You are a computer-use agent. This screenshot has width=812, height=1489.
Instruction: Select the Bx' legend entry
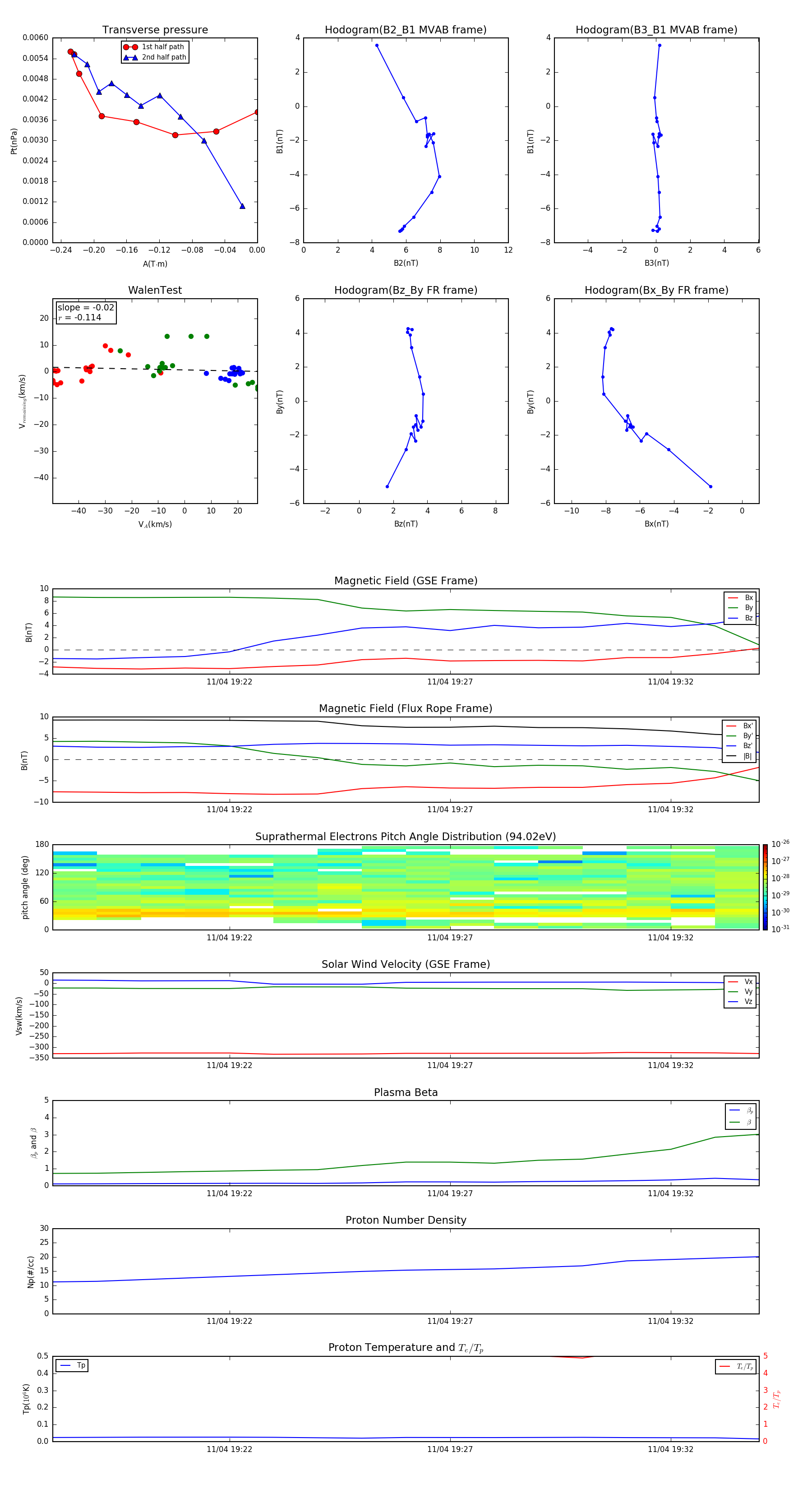739,726
